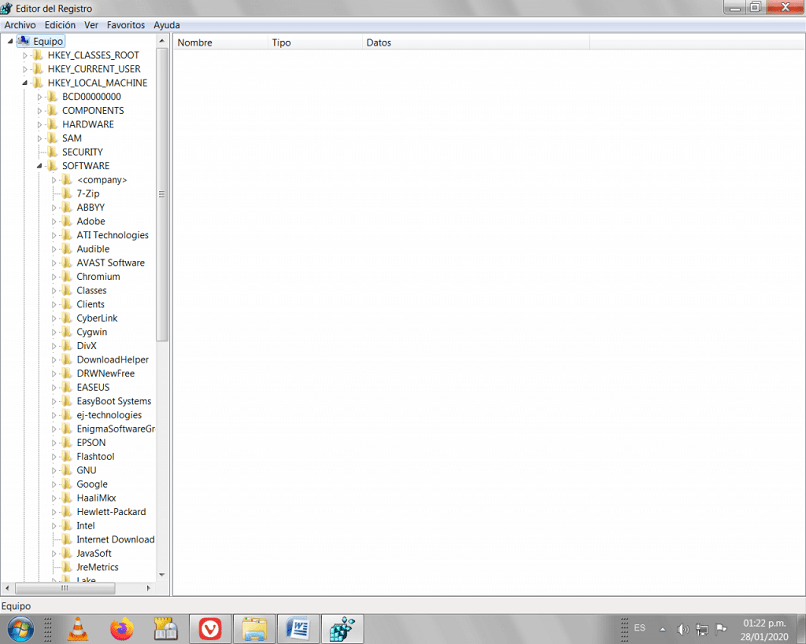Click the volume speaker tray icon
The width and height of the screenshot is (806, 644).
pos(683,629)
